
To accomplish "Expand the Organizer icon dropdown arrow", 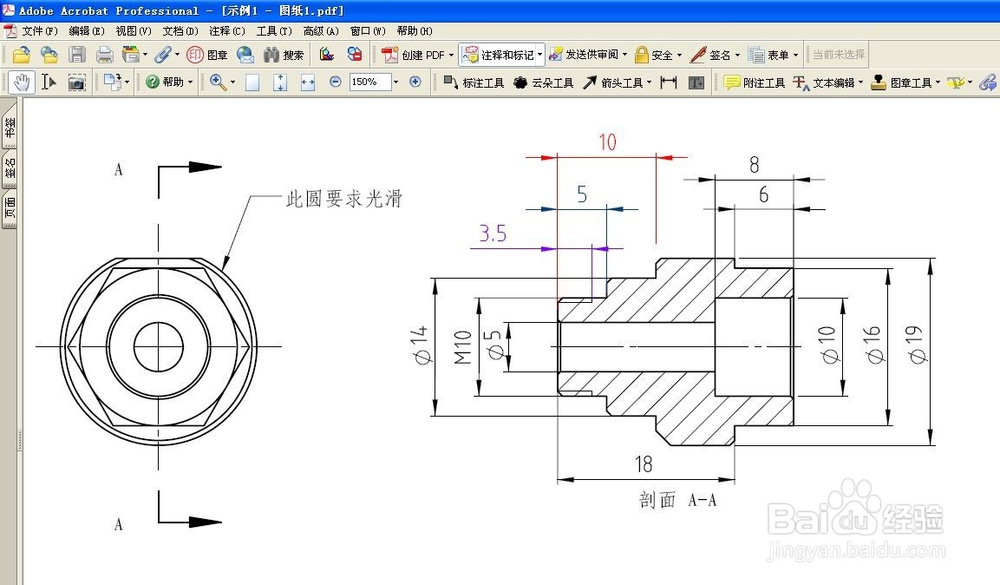I will (145, 55).
